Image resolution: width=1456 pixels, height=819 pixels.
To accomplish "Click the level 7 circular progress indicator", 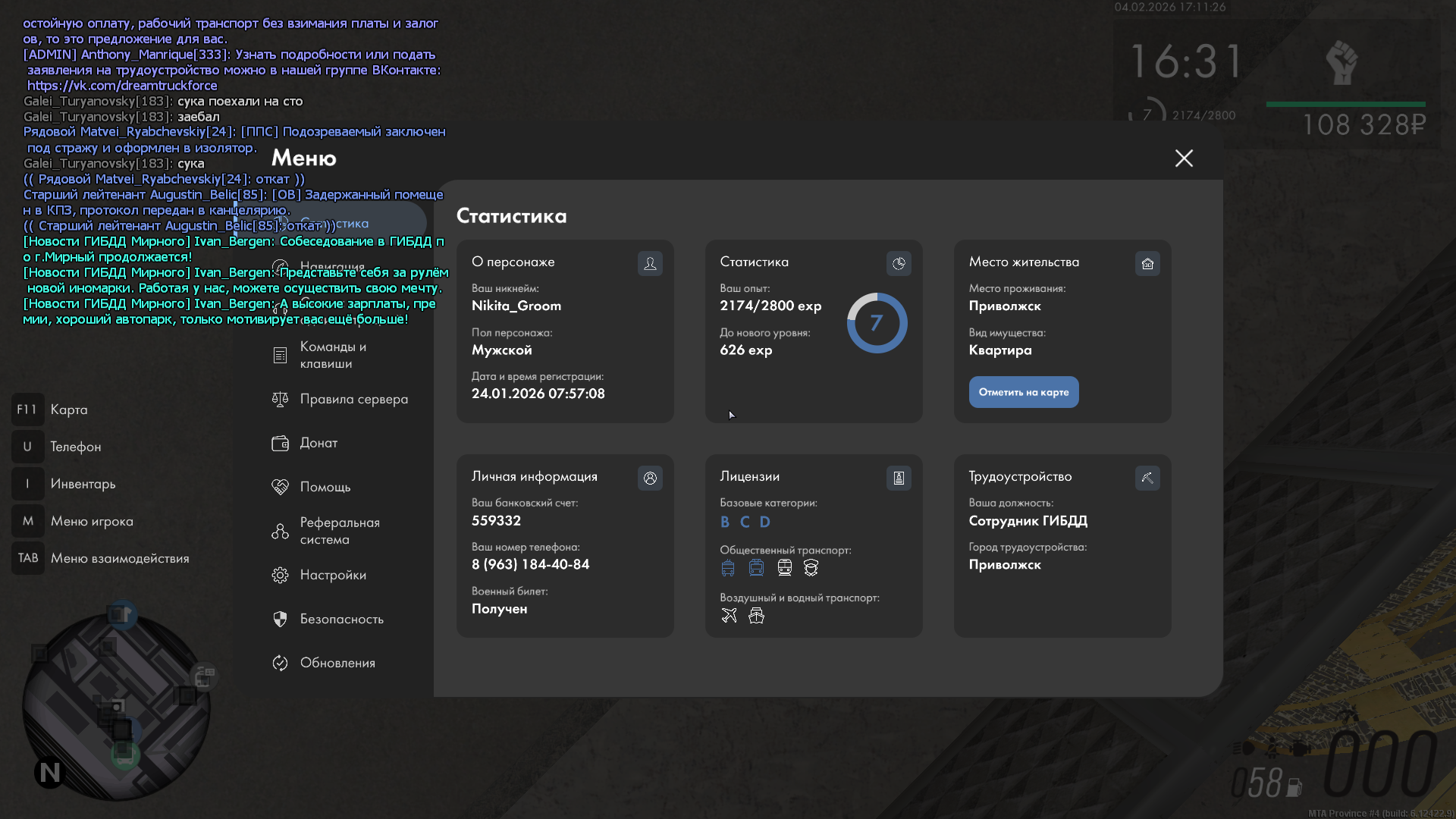I will click(877, 323).
